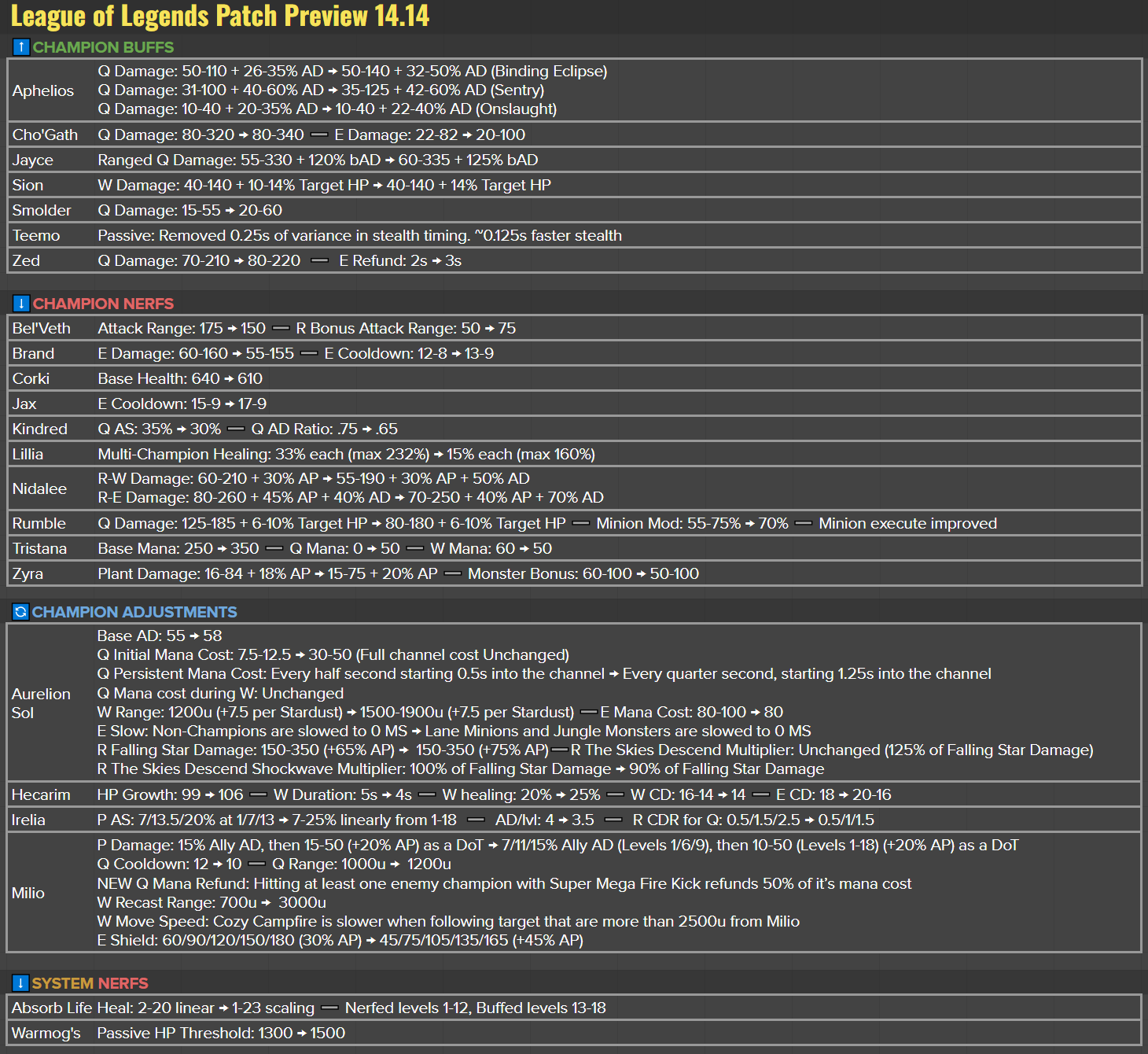Screen dimensions: 1148x1054
Task: Click the refresh icon beside Champion Adjustments
Action: click(21, 612)
